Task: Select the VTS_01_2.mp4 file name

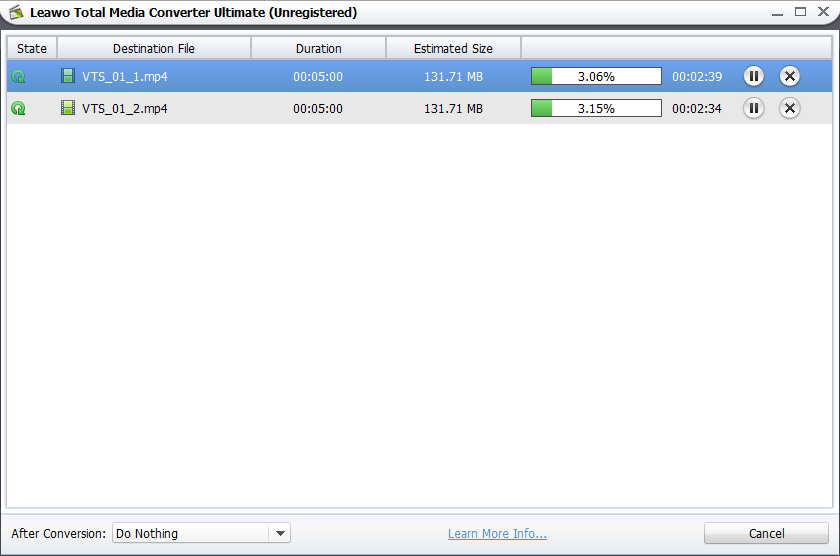Action: [x=124, y=109]
